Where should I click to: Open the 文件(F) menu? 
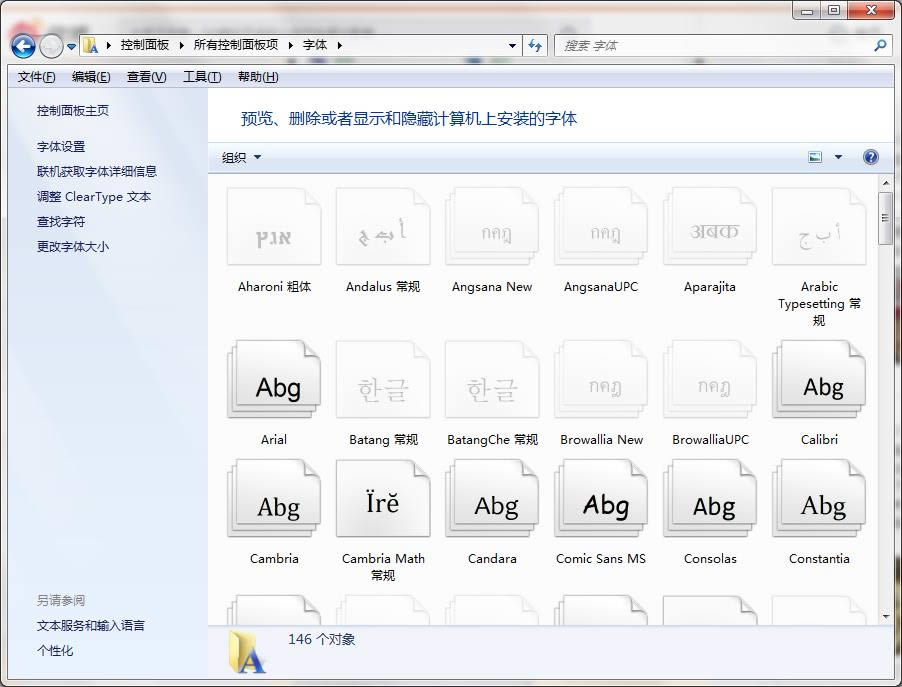36,77
